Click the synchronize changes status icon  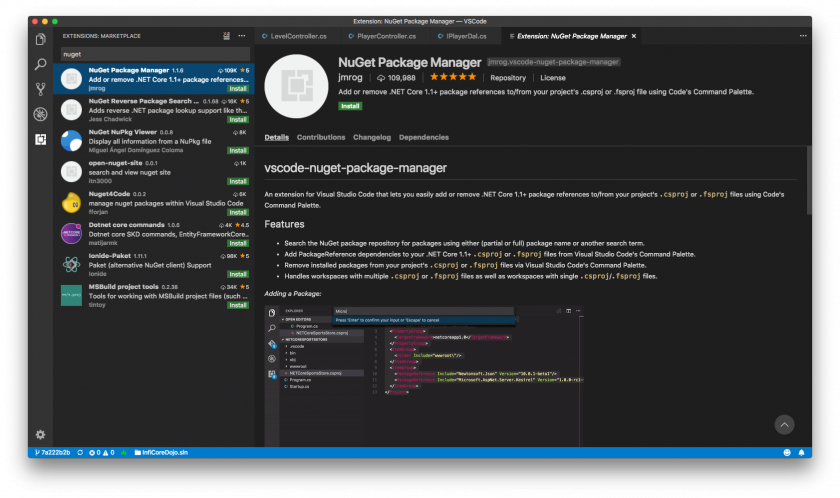(80, 452)
